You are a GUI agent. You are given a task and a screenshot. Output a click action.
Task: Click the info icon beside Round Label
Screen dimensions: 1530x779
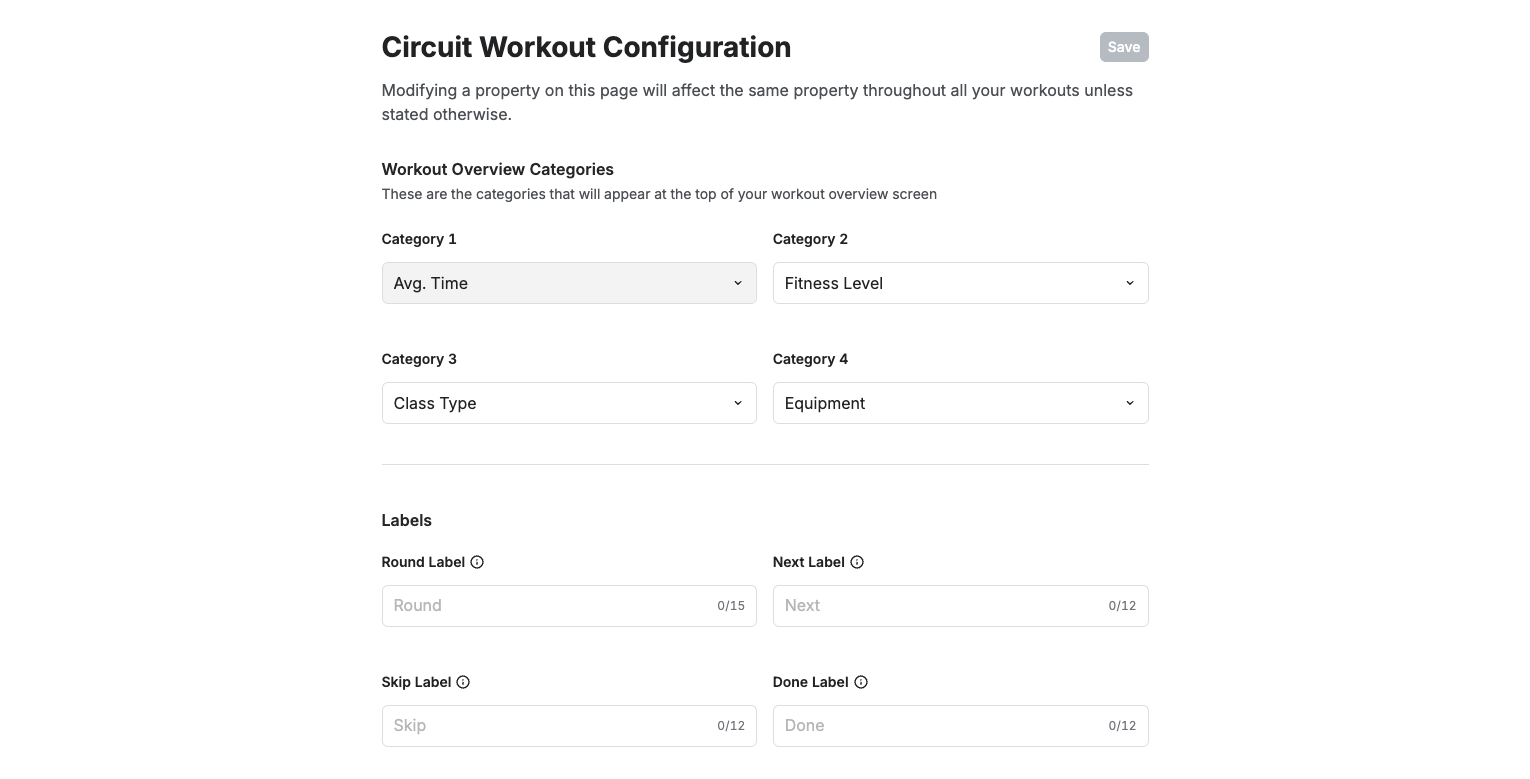click(x=477, y=562)
